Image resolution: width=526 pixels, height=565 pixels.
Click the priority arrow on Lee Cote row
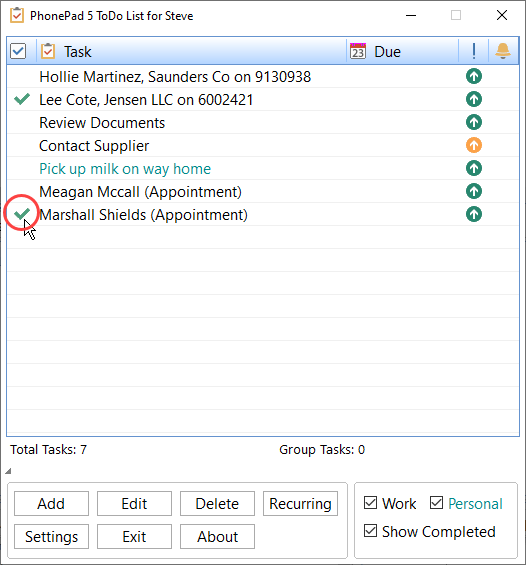pyautogui.click(x=474, y=99)
